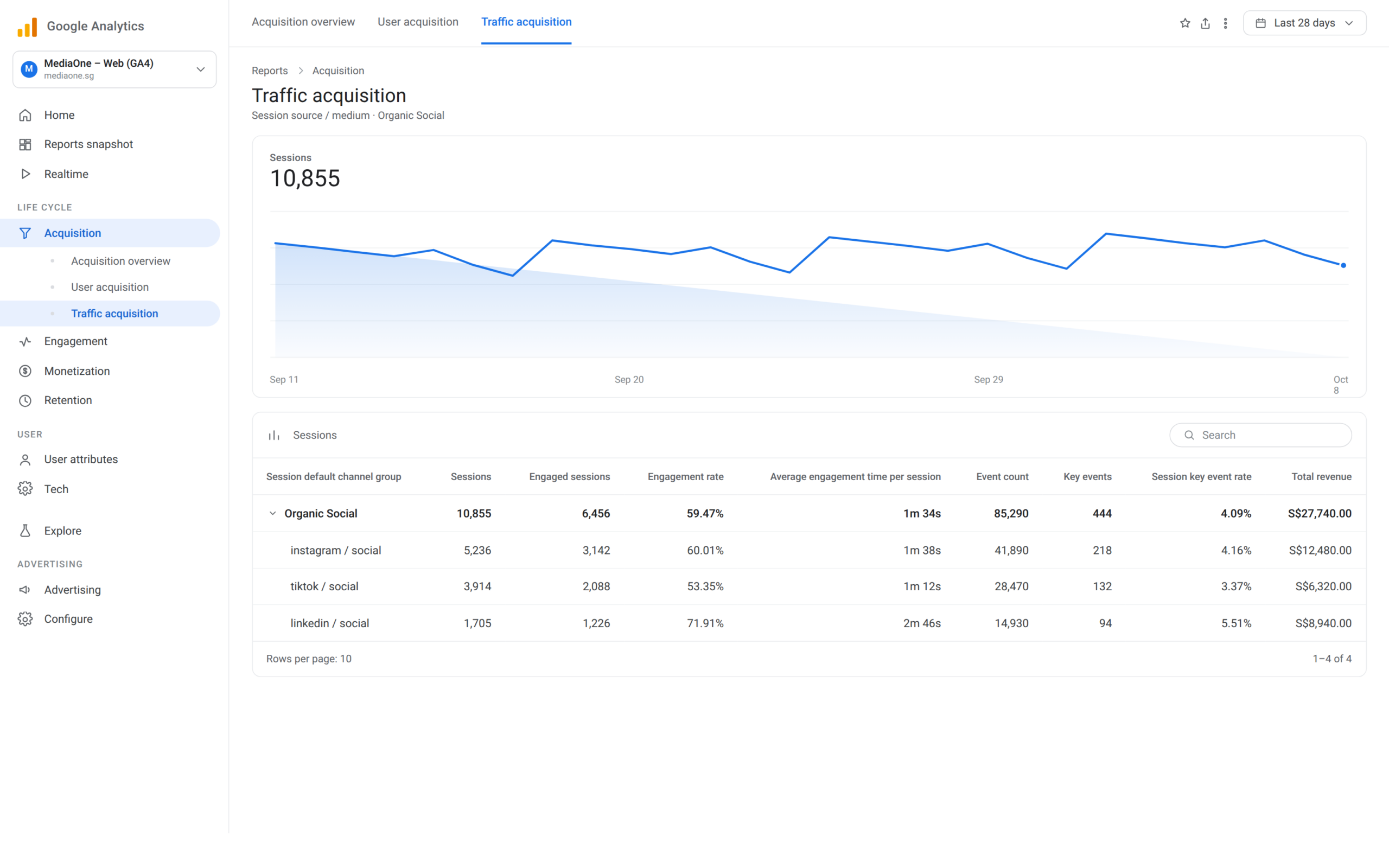Image resolution: width=1389 pixels, height=868 pixels.
Task: Switch to the User acquisition tab
Action: click(418, 22)
